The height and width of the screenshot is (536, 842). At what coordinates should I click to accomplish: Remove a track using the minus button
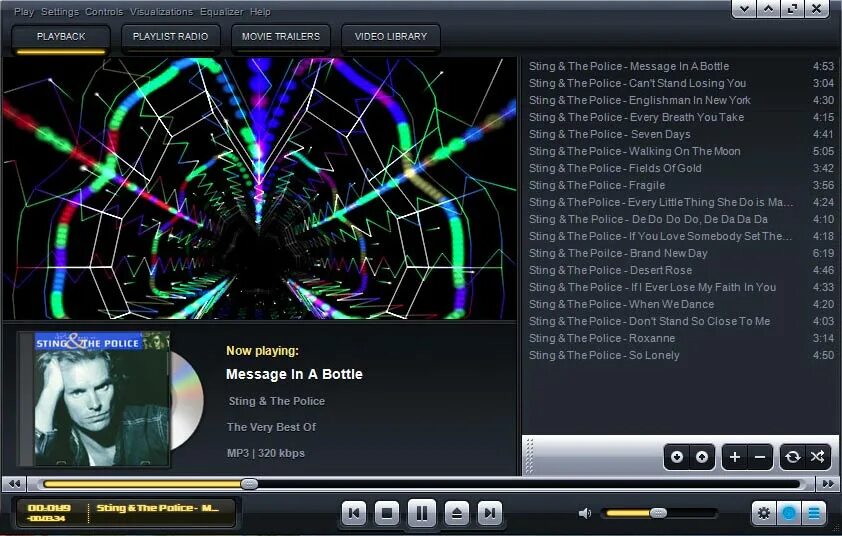760,457
